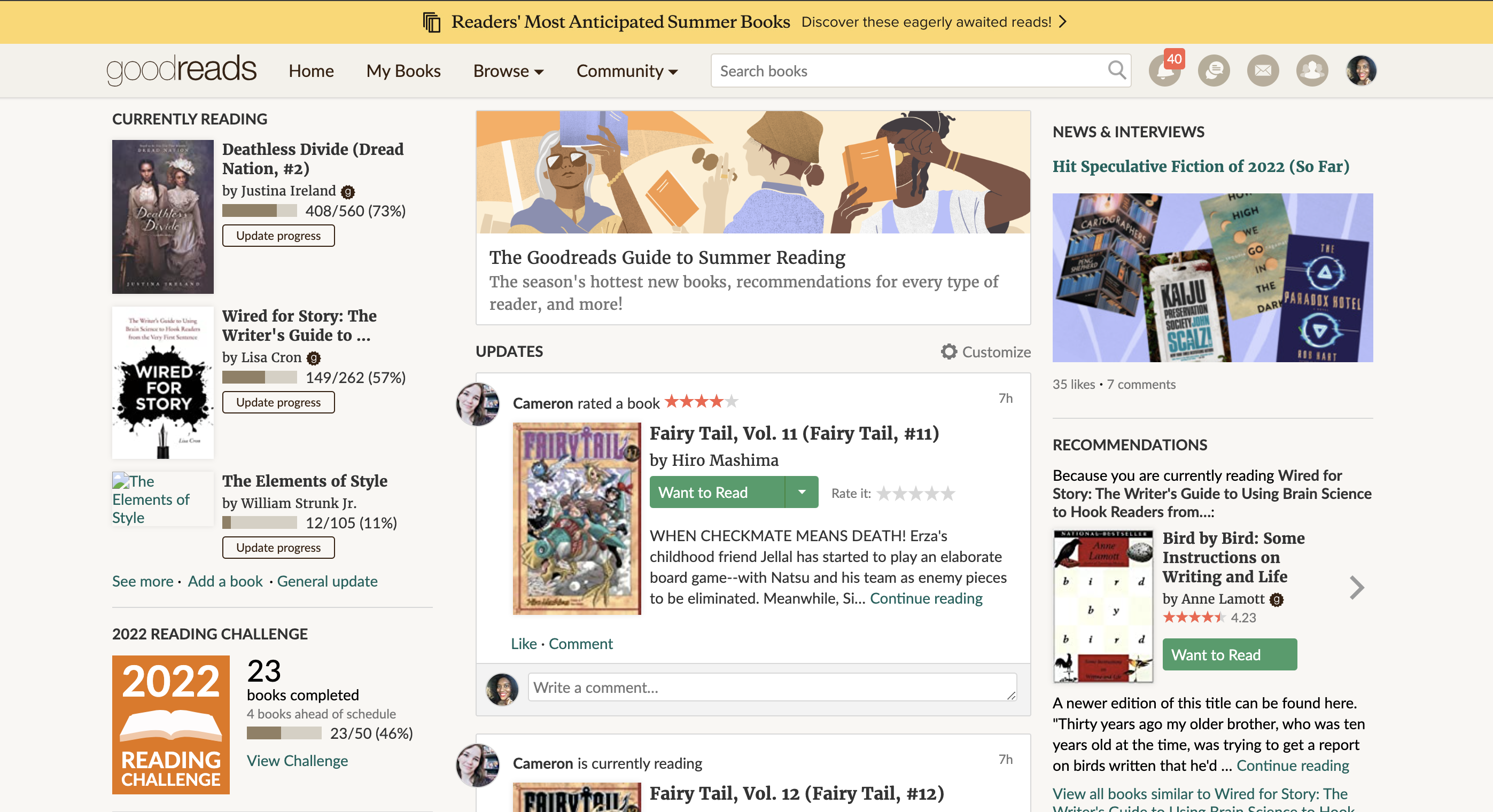
Task: Update progress for Wired for Story
Action: click(x=278, y=403)
